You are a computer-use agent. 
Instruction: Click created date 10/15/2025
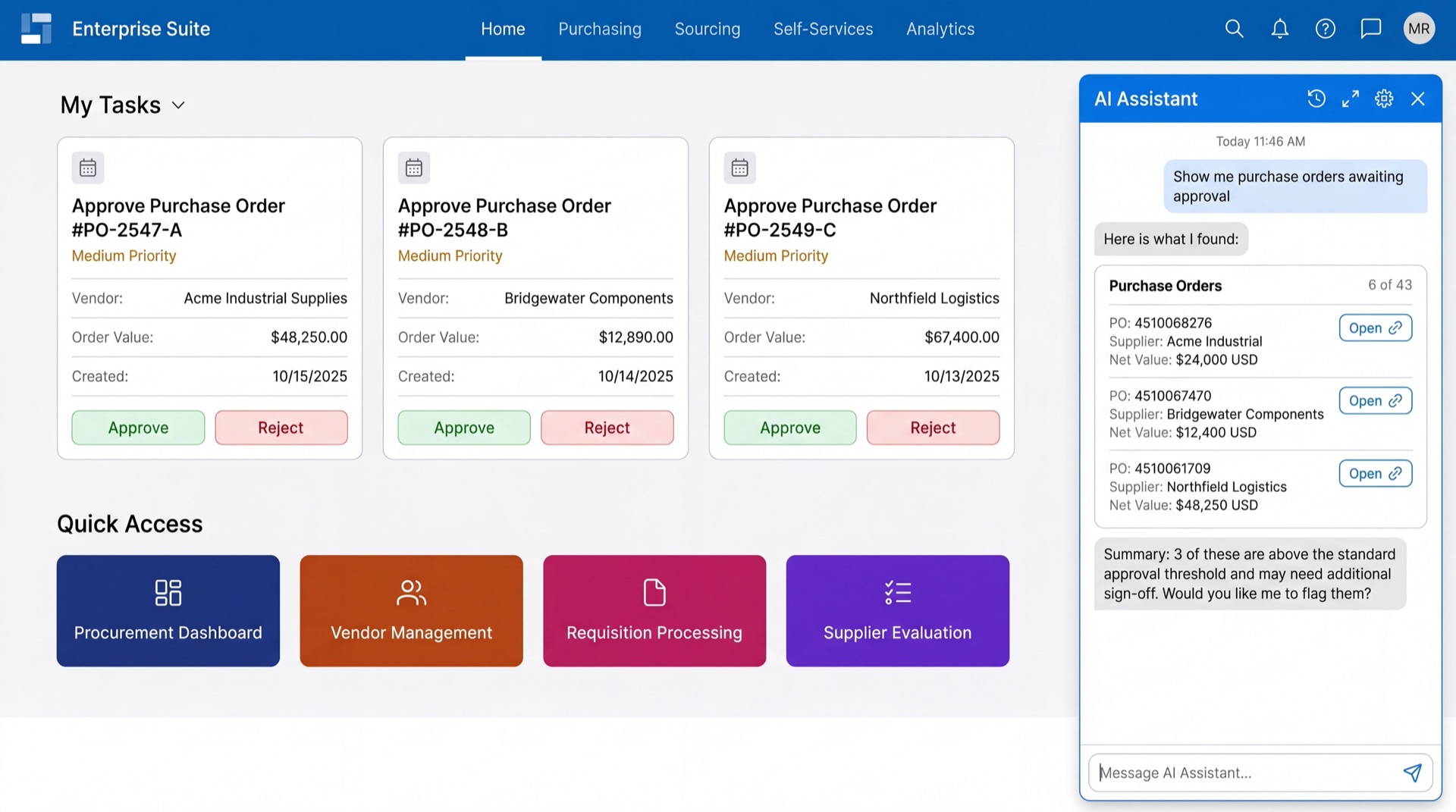(309, 376)
